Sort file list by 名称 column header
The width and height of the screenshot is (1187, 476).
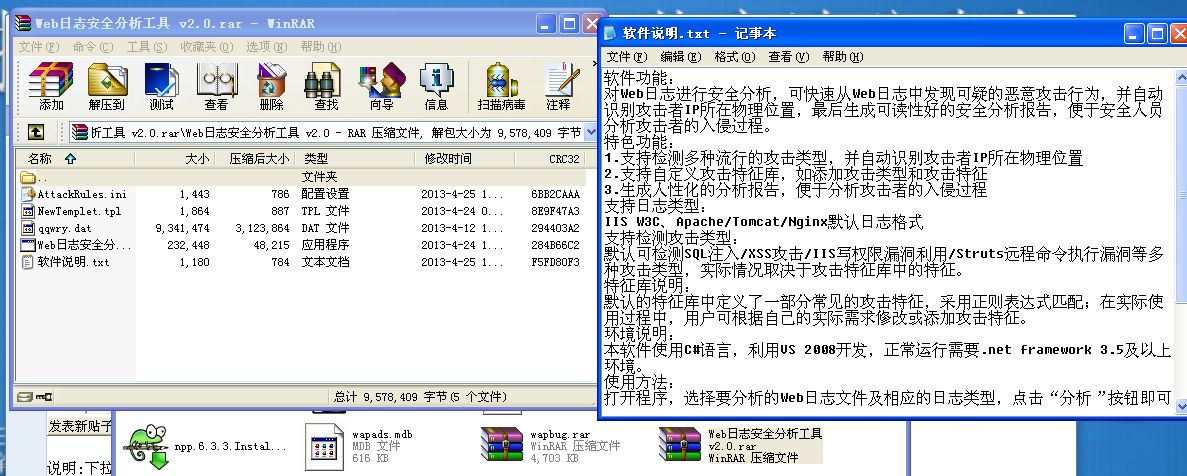(x=40, y=159)
